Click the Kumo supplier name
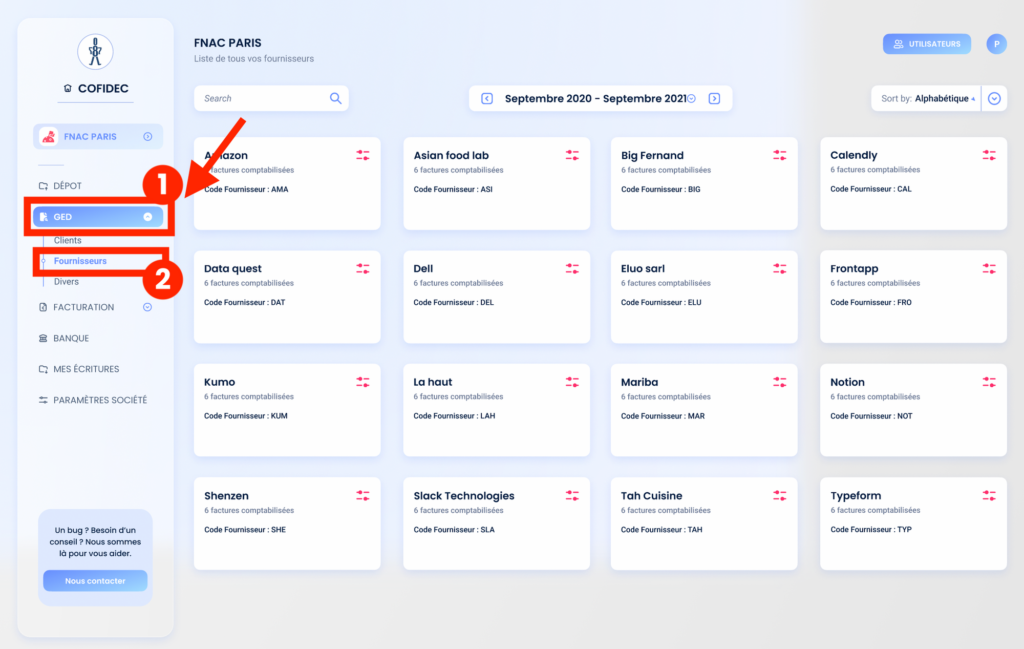1024x649 pixels. (x=219, y=382)
